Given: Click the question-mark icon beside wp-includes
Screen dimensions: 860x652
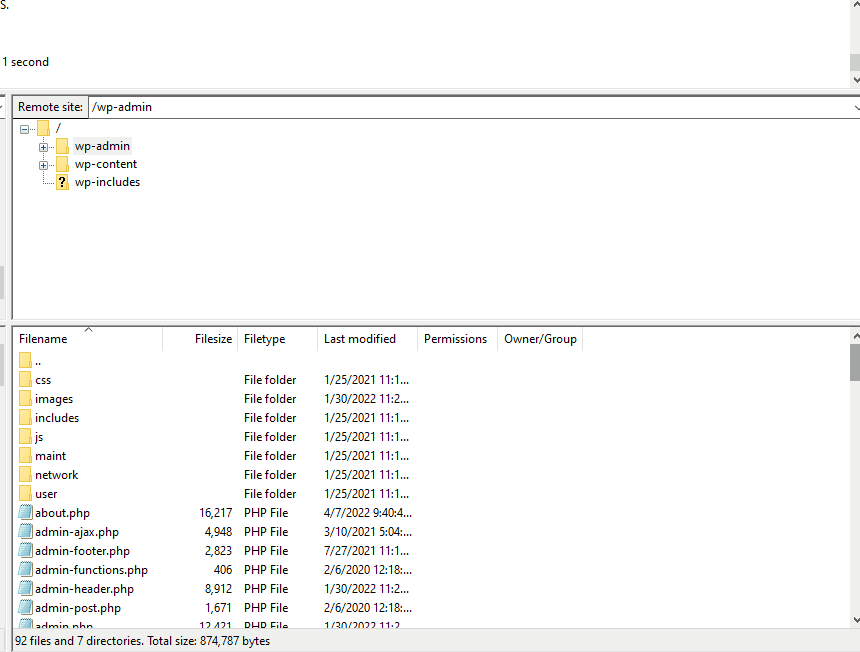Looking at the screenshot, I should click(x=62, y=183).
